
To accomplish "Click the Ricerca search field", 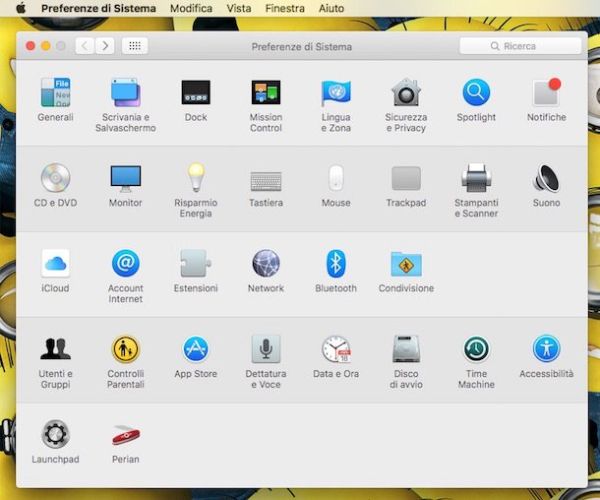I will coord(520,46).
